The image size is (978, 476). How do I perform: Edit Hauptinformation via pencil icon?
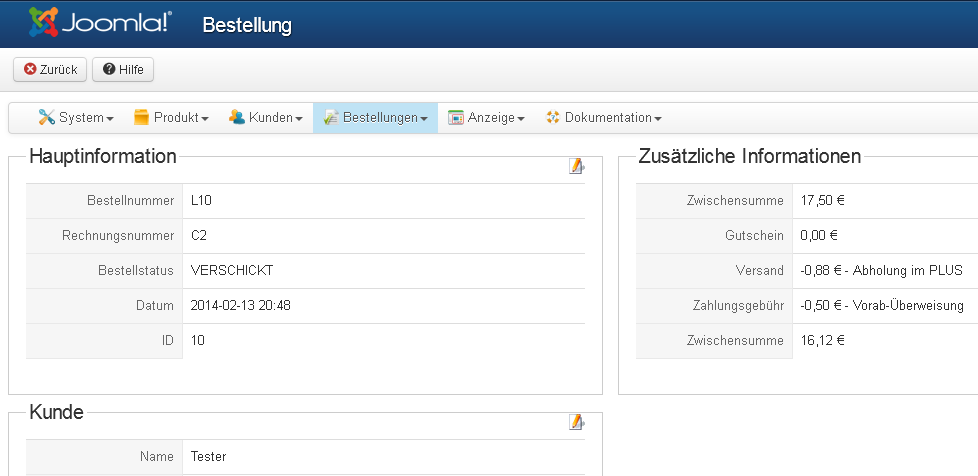pos(576,166)
